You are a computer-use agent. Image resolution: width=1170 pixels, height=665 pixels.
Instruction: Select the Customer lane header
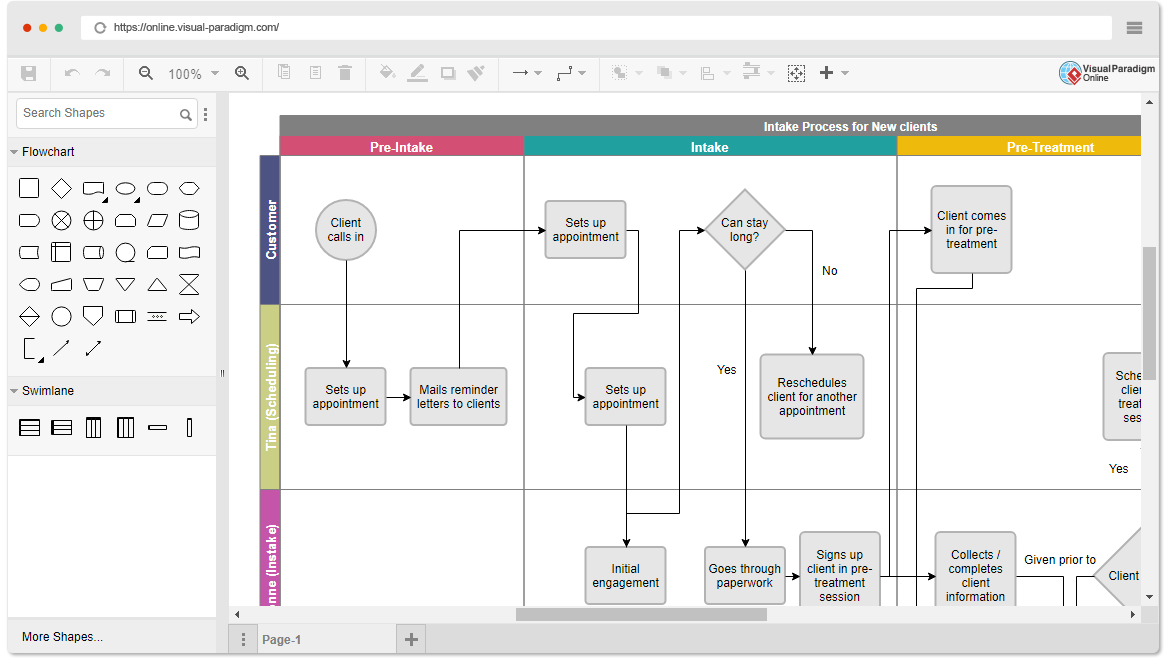click(270, 230)
